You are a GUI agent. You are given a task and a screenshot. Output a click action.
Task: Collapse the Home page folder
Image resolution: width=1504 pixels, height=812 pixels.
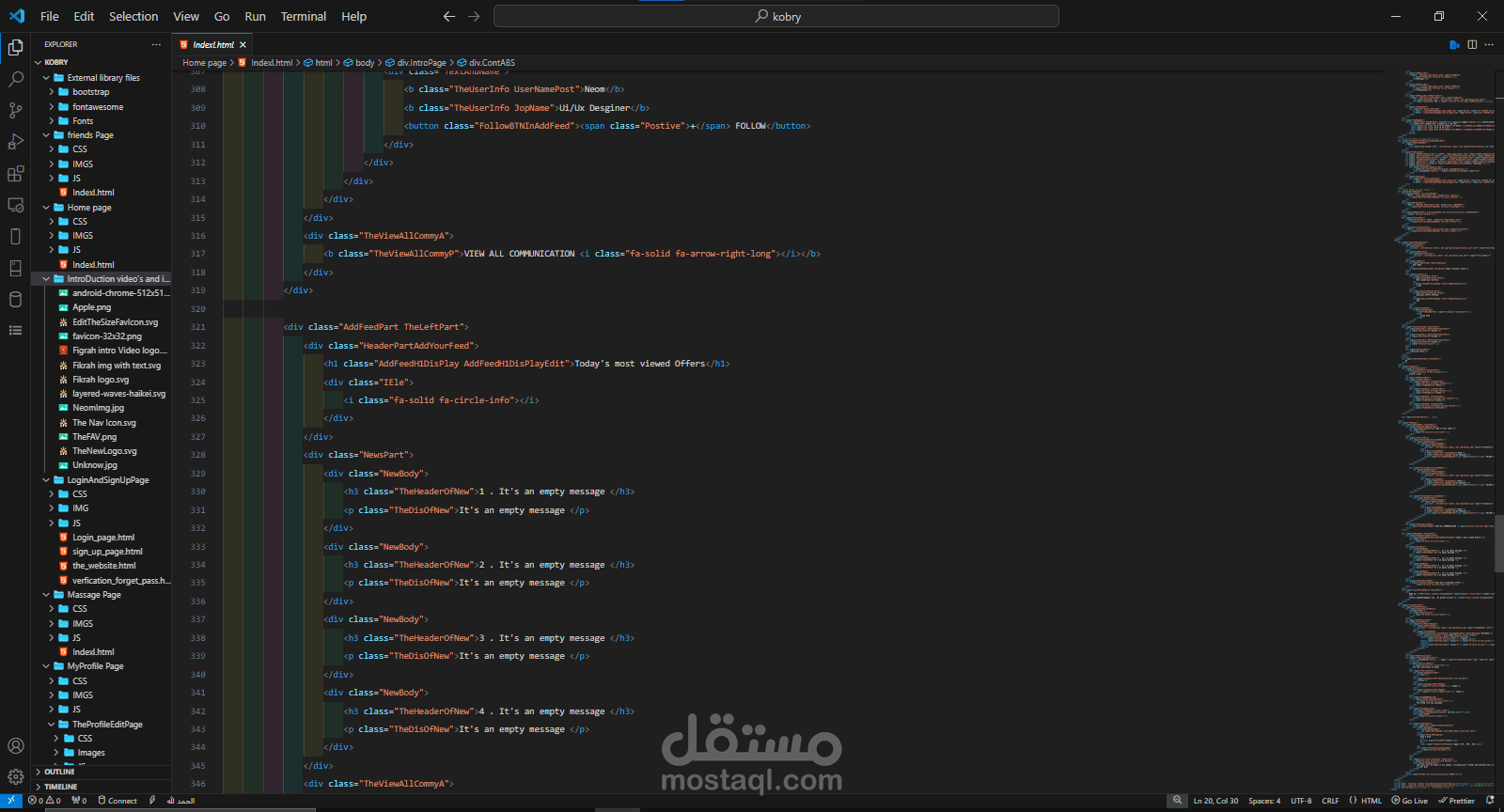(102, 208)
